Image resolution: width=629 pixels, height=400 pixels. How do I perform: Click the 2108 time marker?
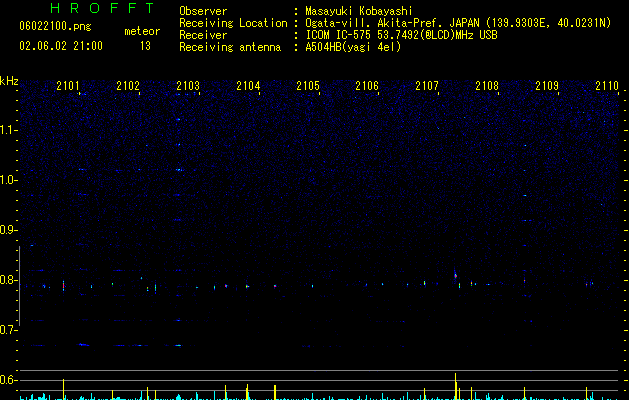tap(487, 86)
